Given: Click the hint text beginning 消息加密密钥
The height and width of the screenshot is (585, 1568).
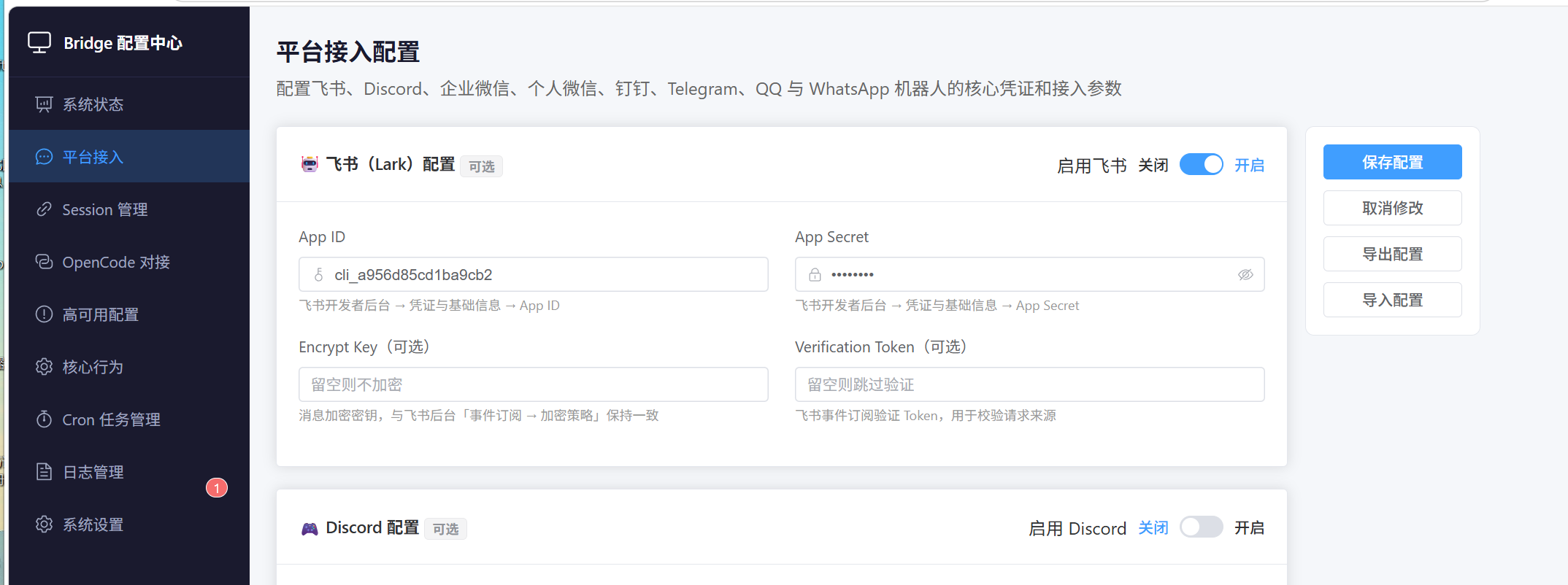Looking at the screenshot, I should click(x=479, y=416).
